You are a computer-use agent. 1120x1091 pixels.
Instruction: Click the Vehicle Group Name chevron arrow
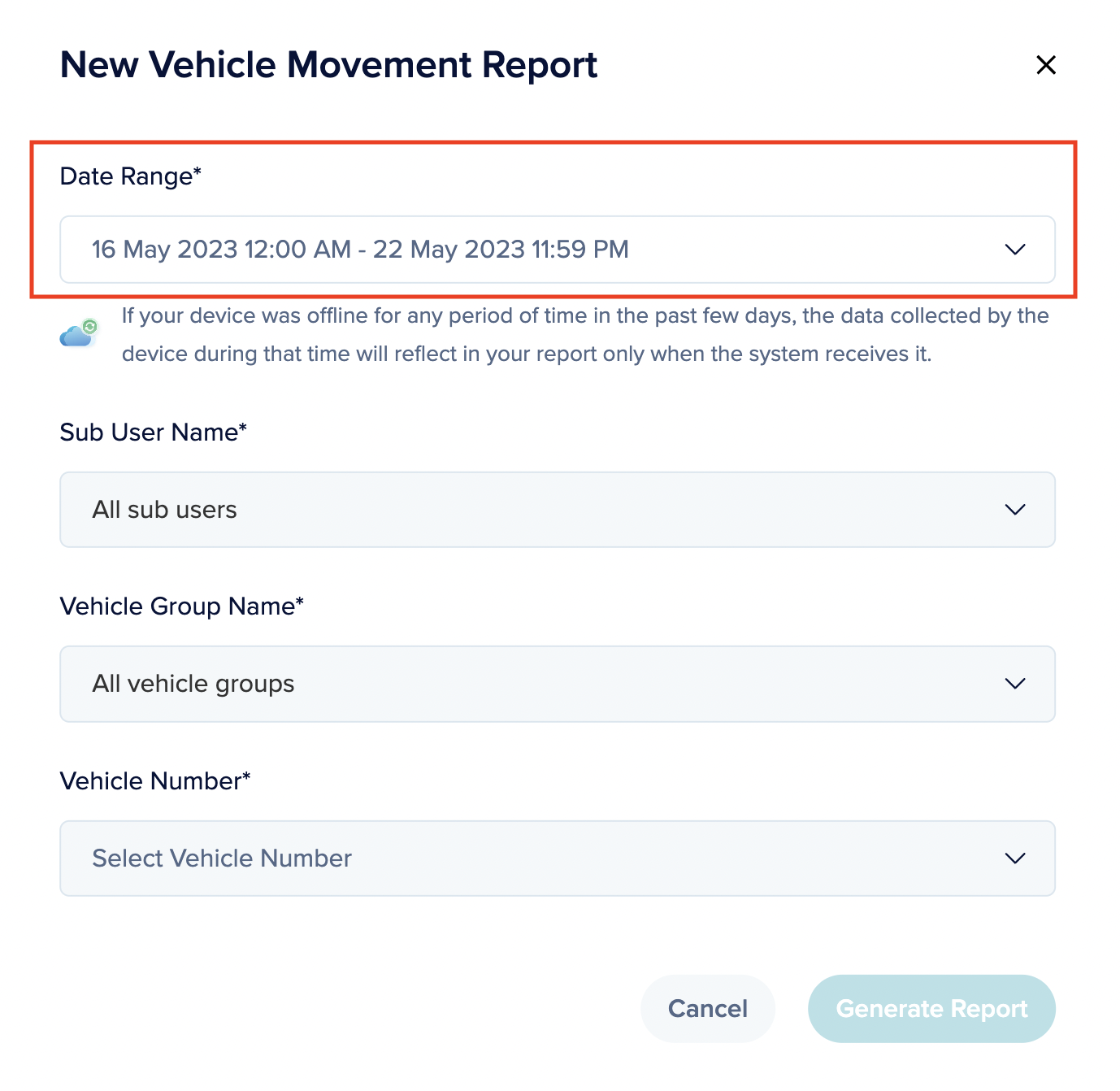[1014, 684]
